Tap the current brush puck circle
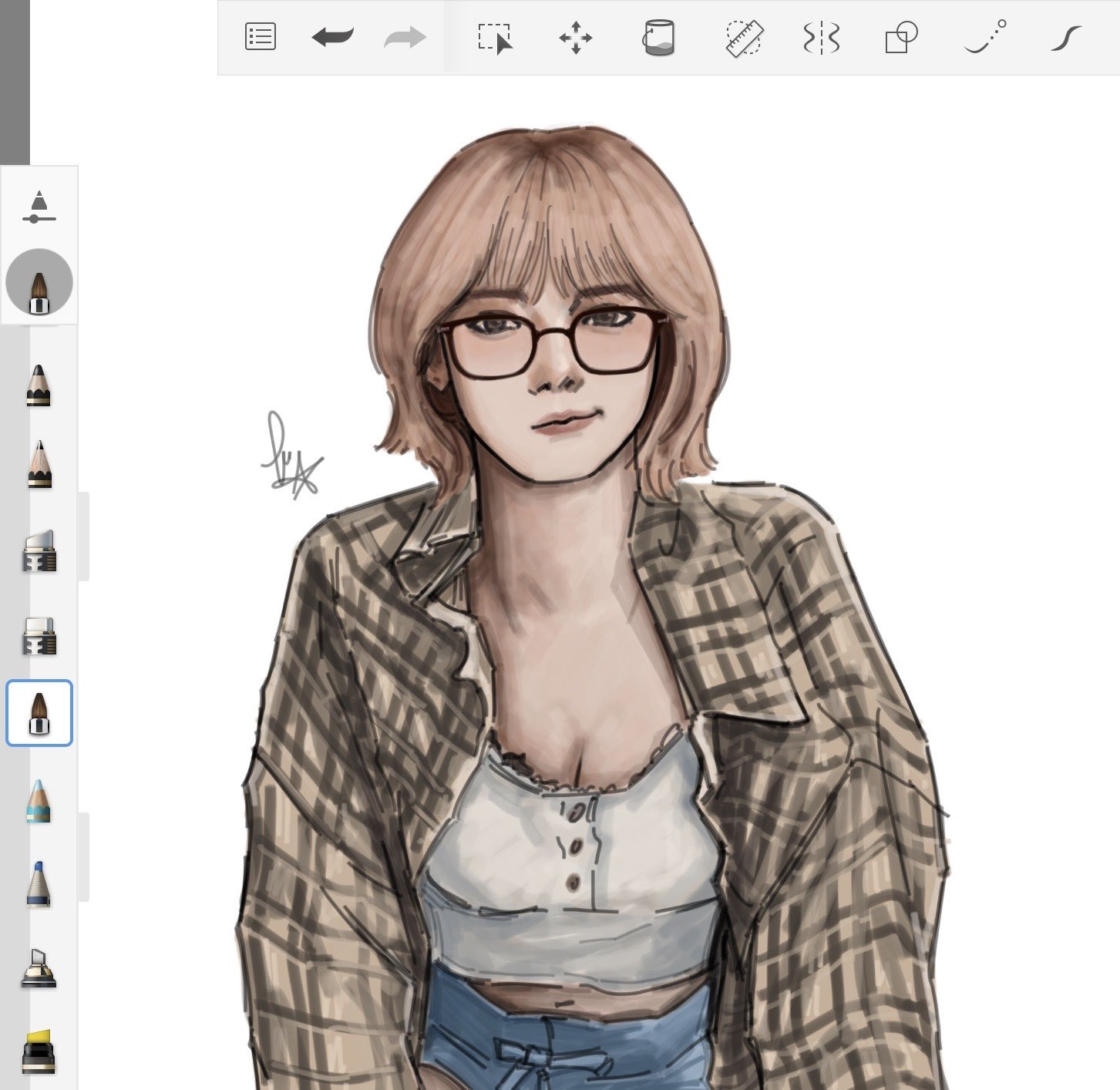The height and width of the screenshot is (1090, 1120). coord(39,282)
